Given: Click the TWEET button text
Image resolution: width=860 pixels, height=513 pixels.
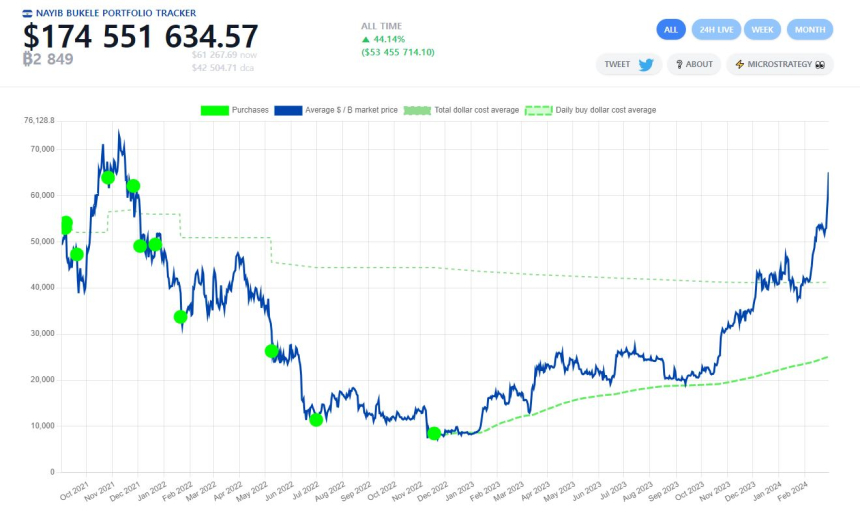Looking at the screenshot, I should click(x=617, y=64).
